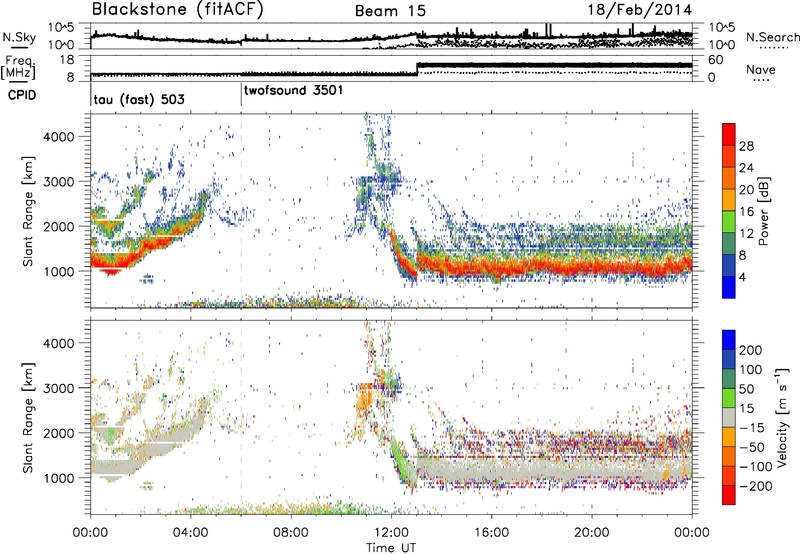Image resolution: width=800 pixels, height=554 pixels.
Task: Click the 'Freq. [MHz]' axis label
Action: click(x=18, y=68)
